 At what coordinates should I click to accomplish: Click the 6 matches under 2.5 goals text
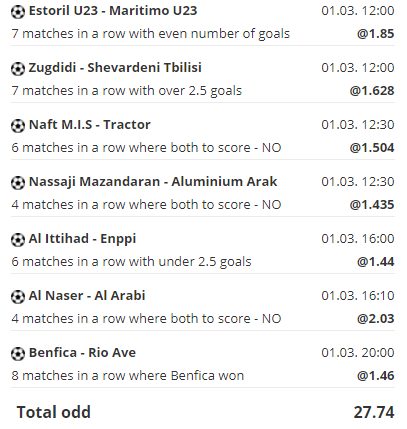(x=131, y=262)
